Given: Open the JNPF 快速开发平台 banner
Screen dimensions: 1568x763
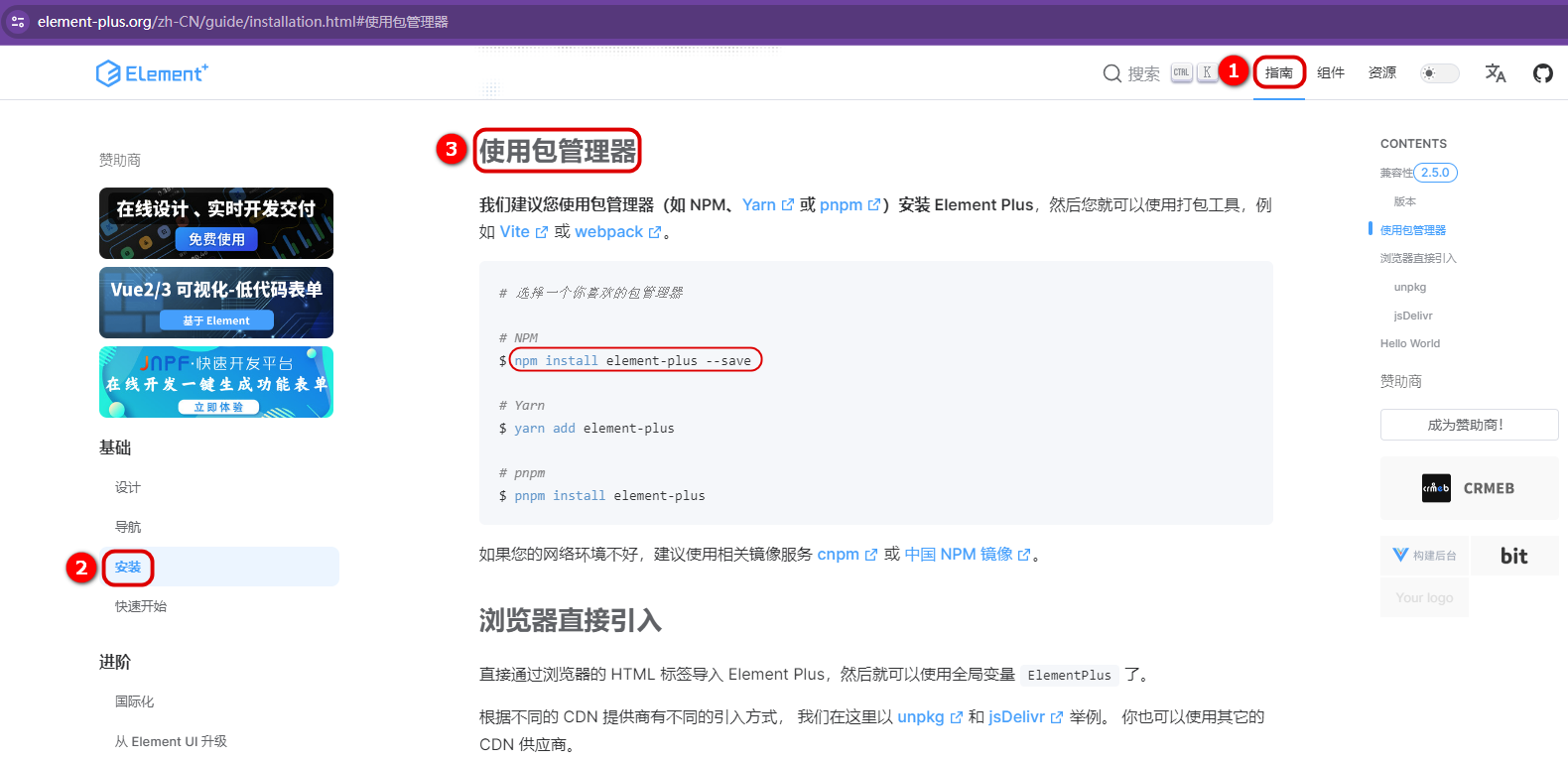Looking at the screenshot, I should (216, 382).
